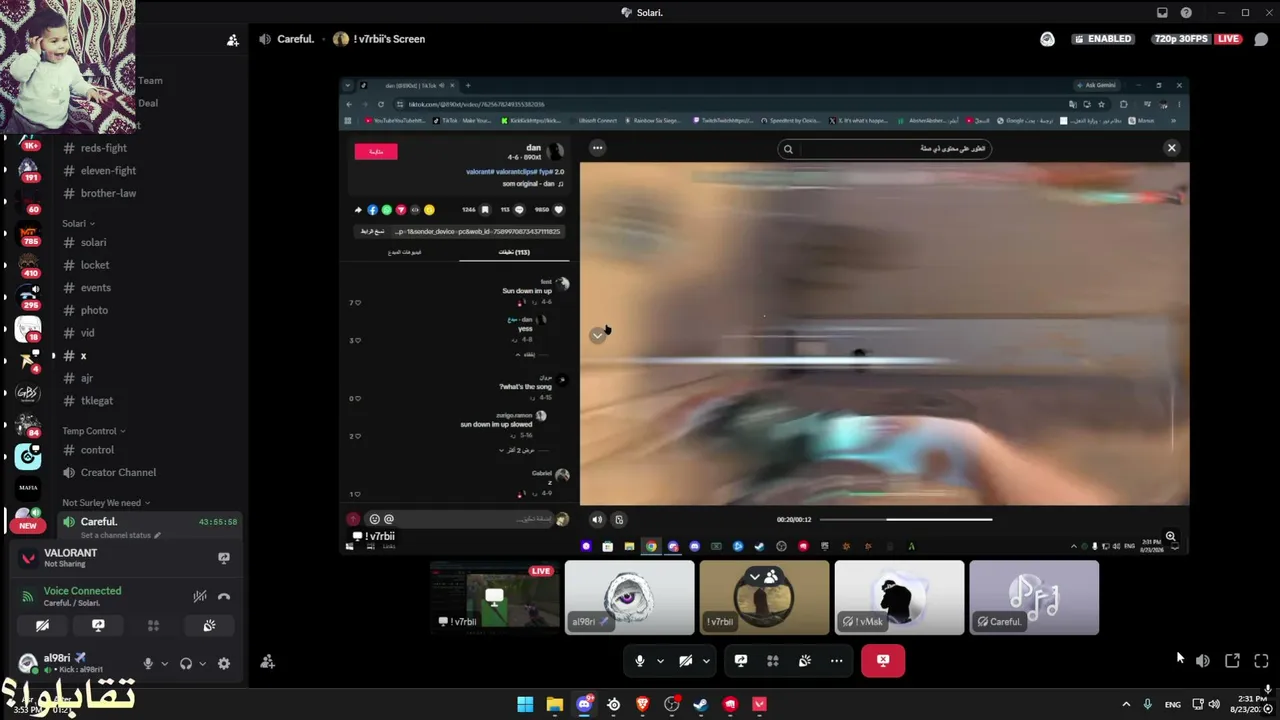
Task: Toggle the soundboard icon in the bottom call bar
Action: 805,660
